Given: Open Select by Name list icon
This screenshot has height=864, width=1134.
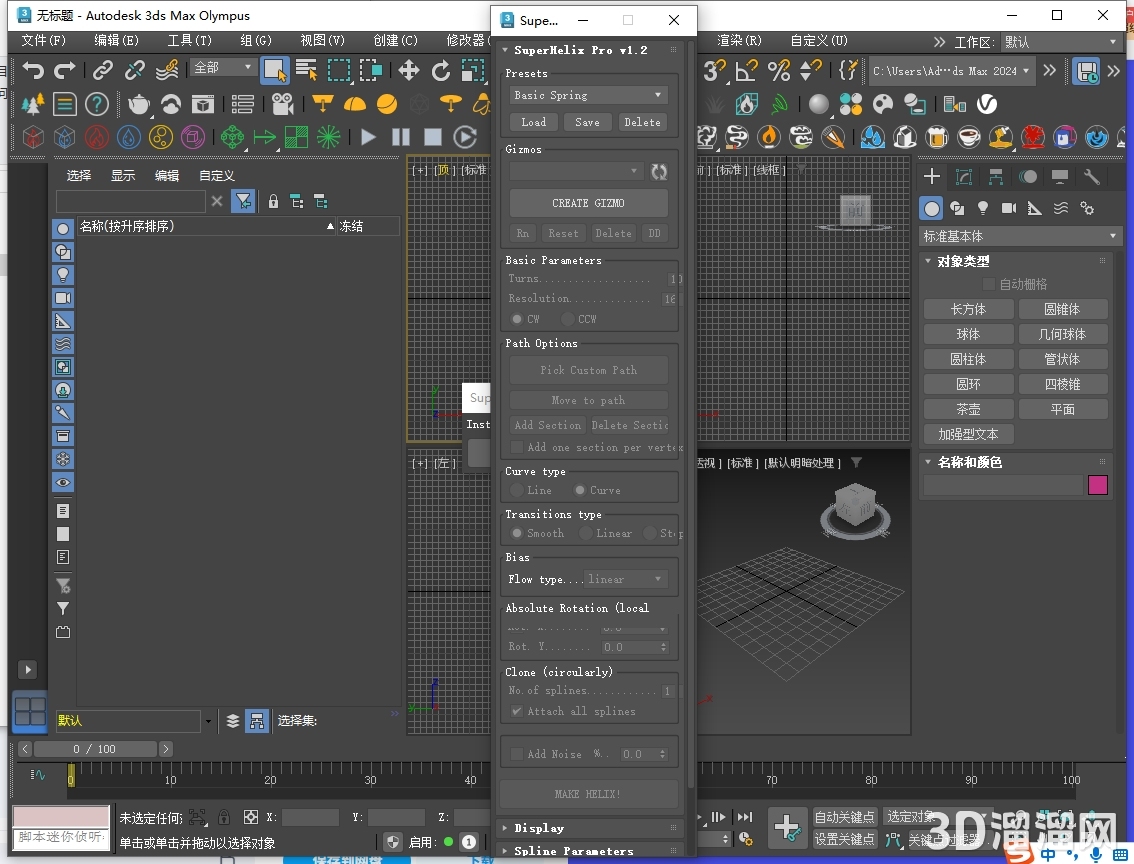Looking at the screenshot, I should [307, 70].
